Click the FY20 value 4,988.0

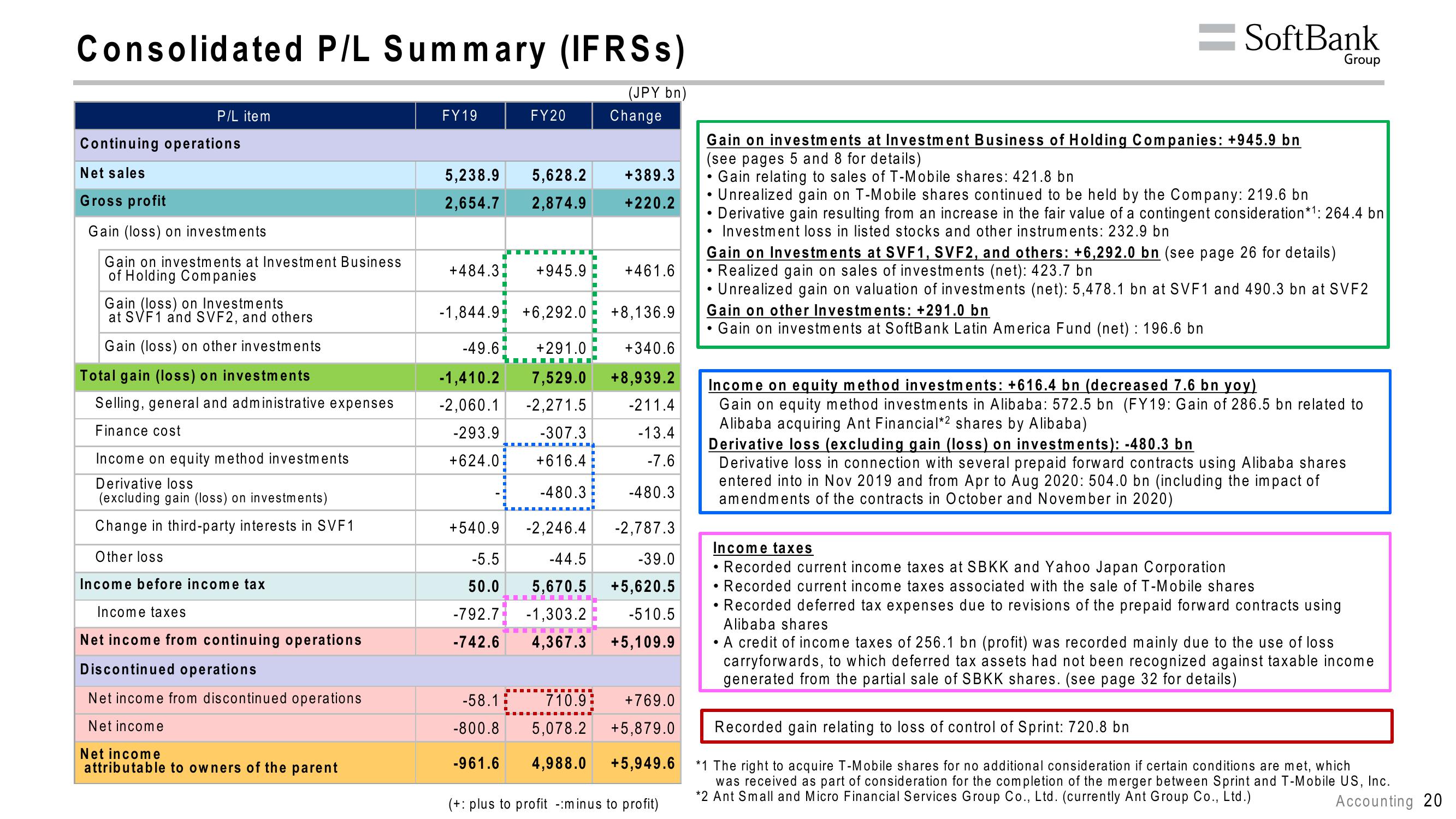[x=559, y=764]
